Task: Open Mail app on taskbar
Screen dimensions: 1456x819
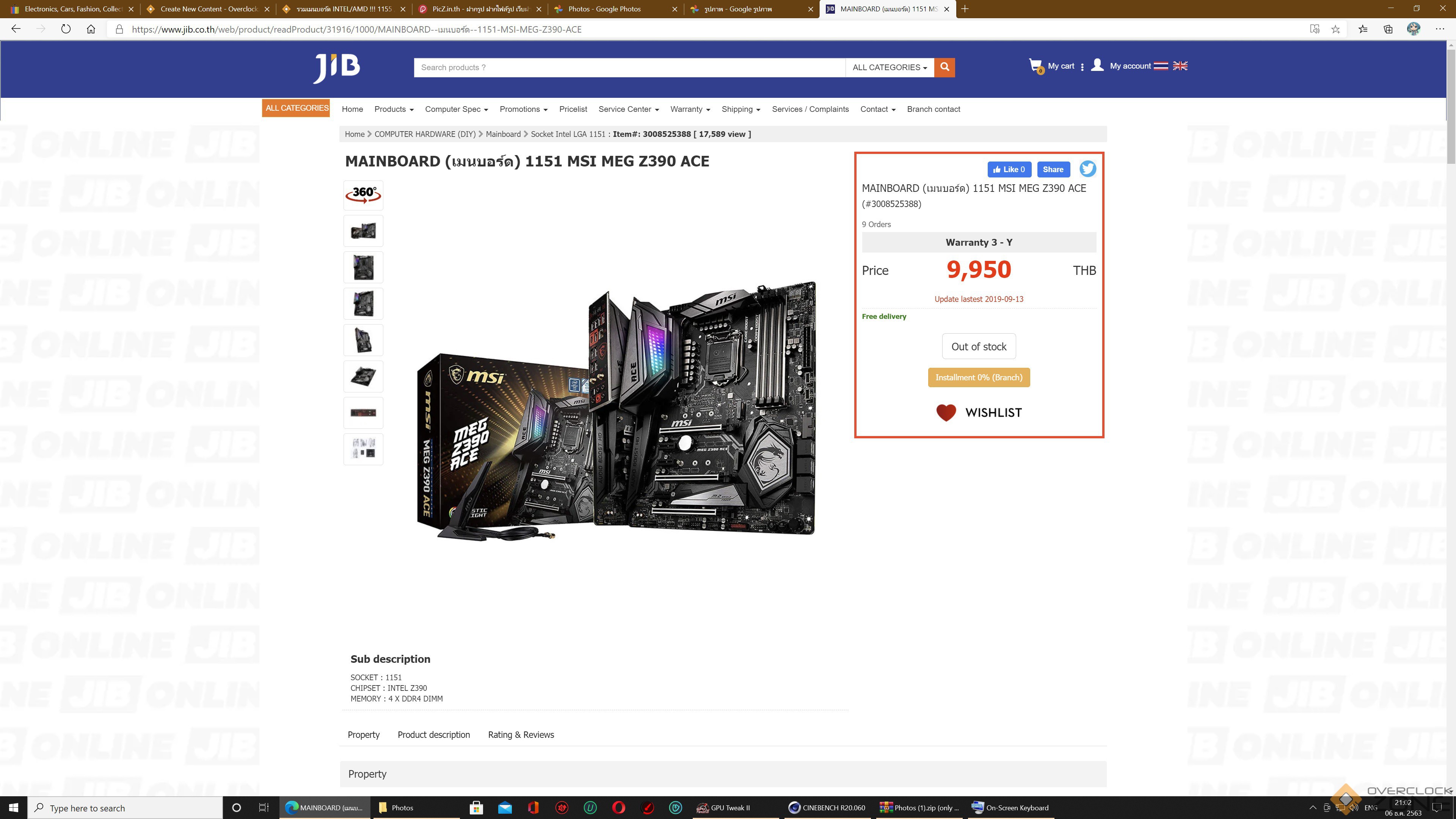Action: pos(505,808)
